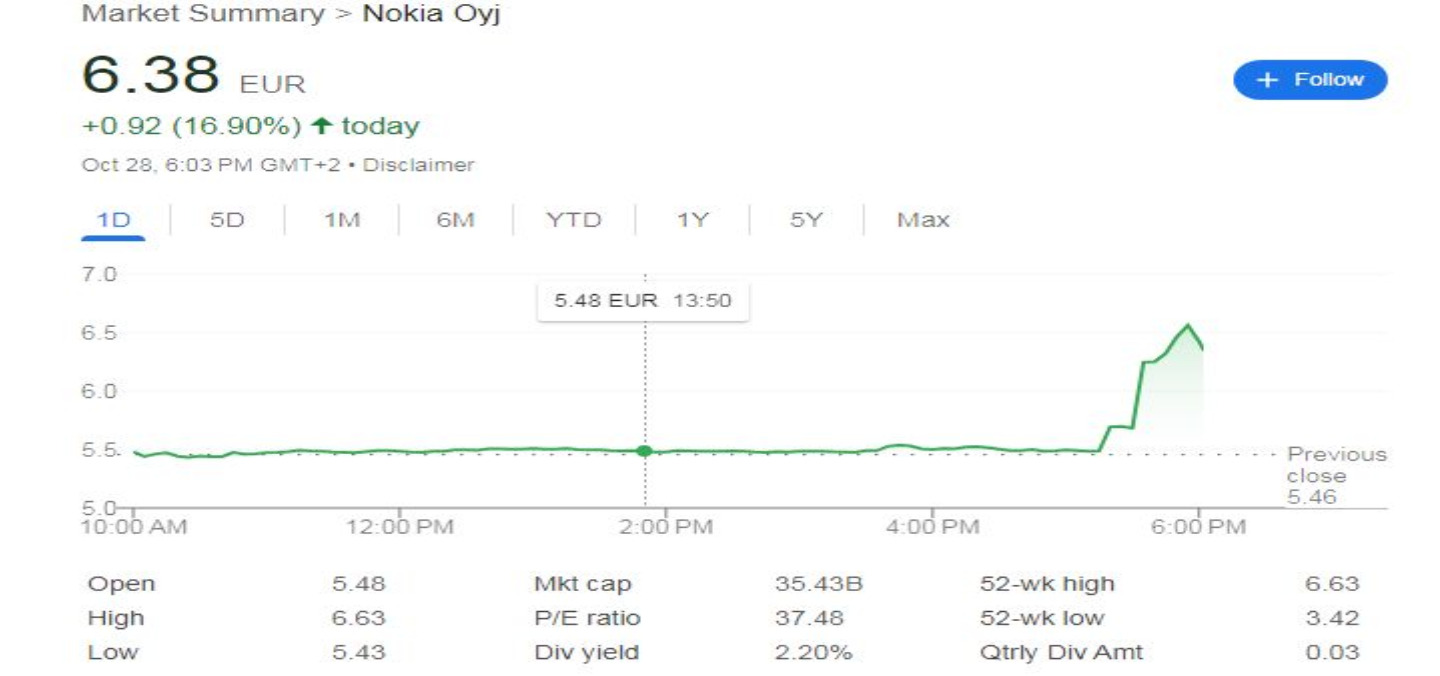Click the Nokia Oyj breadcrumb title
This screenshot has height=676, width=1440.
(430, 14)
